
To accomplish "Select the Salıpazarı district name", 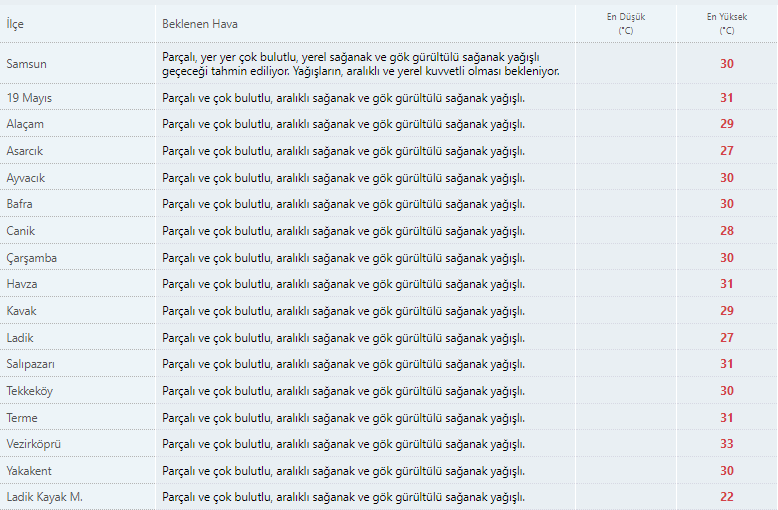I will pos(31,364).
